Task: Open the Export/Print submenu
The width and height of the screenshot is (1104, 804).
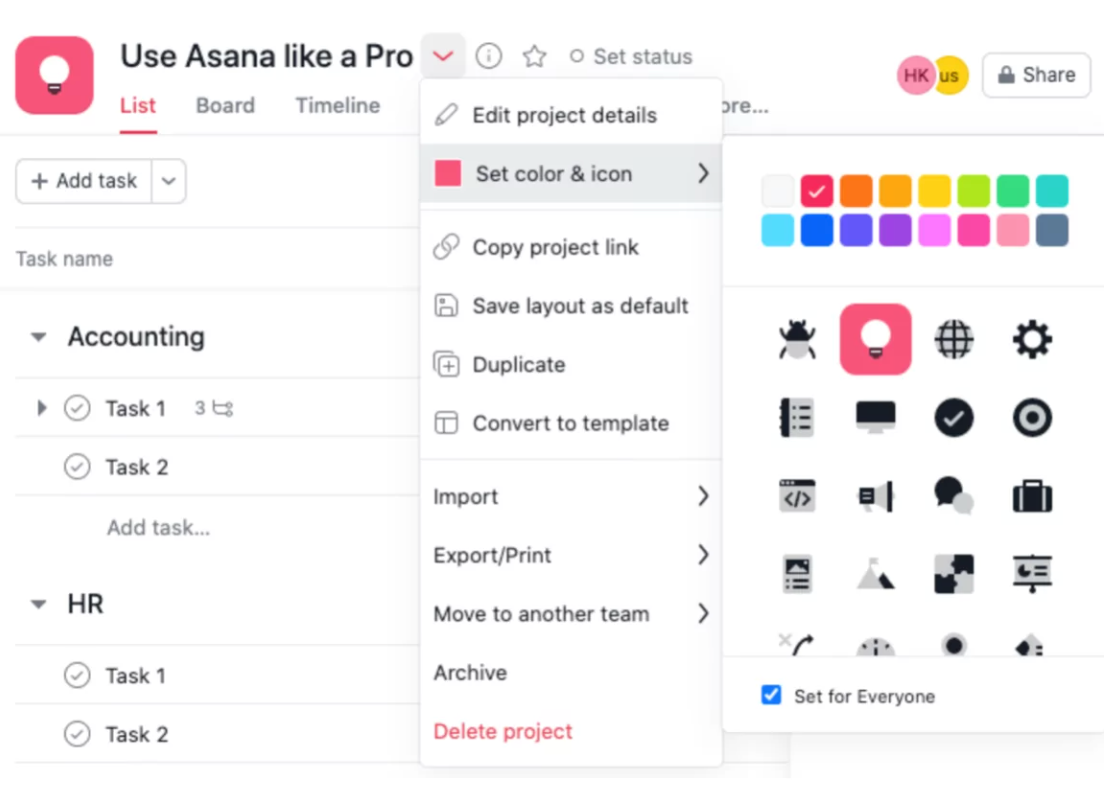Action: [x=571, y=555]
